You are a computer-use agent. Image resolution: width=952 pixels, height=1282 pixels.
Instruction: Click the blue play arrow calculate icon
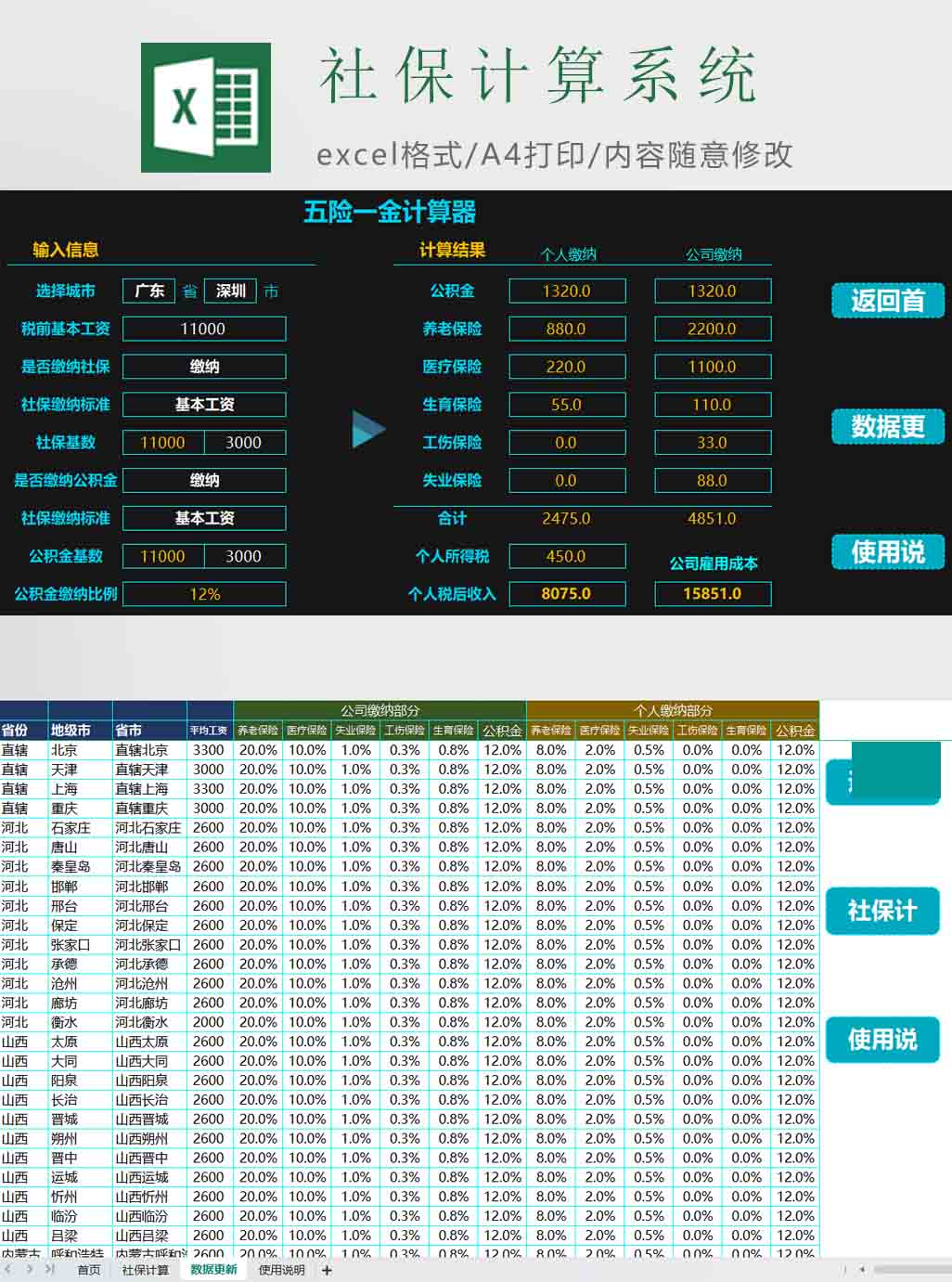[x=368, y=431]
